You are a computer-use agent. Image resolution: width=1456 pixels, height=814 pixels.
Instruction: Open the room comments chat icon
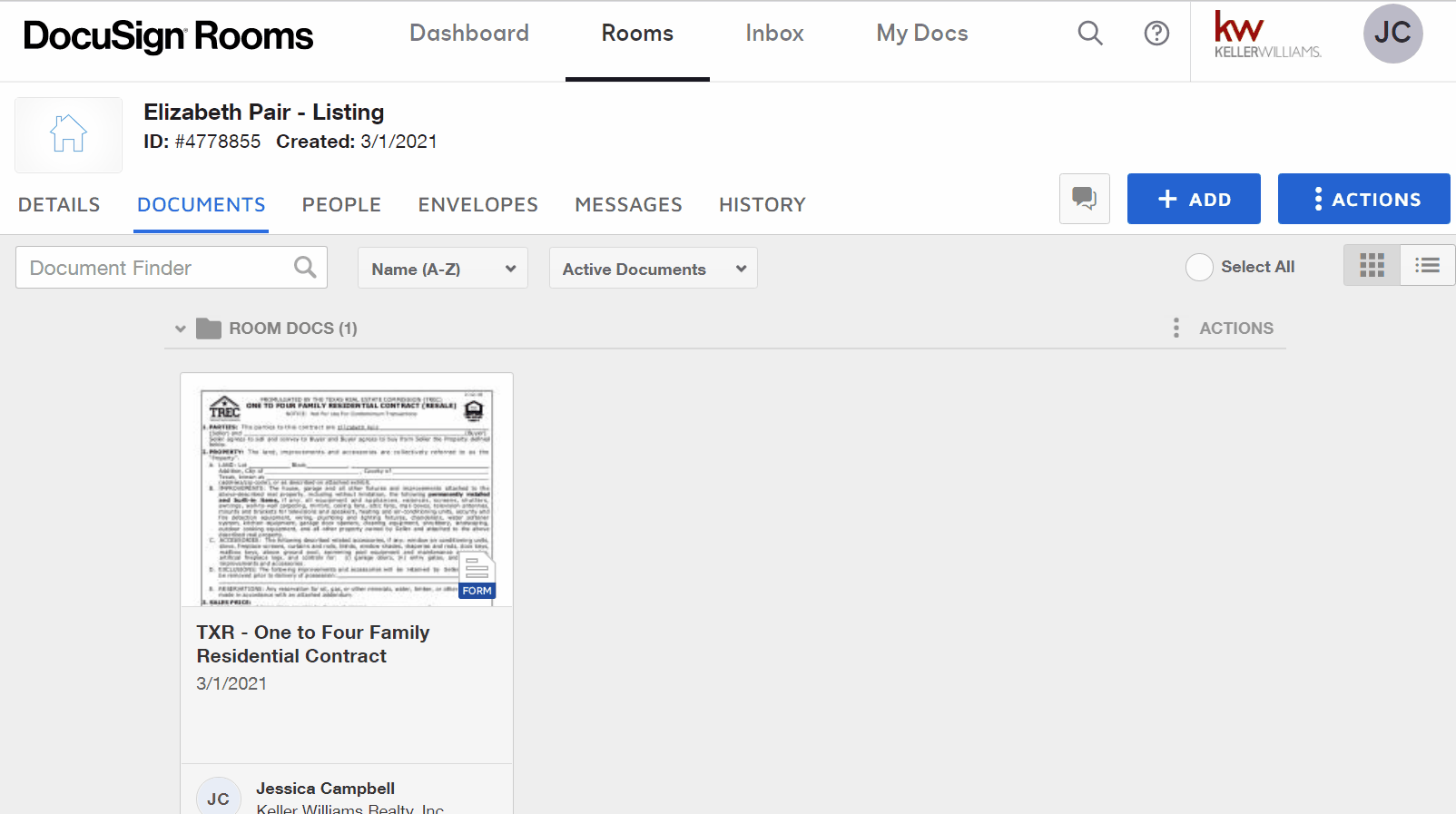click(1084, 198)
